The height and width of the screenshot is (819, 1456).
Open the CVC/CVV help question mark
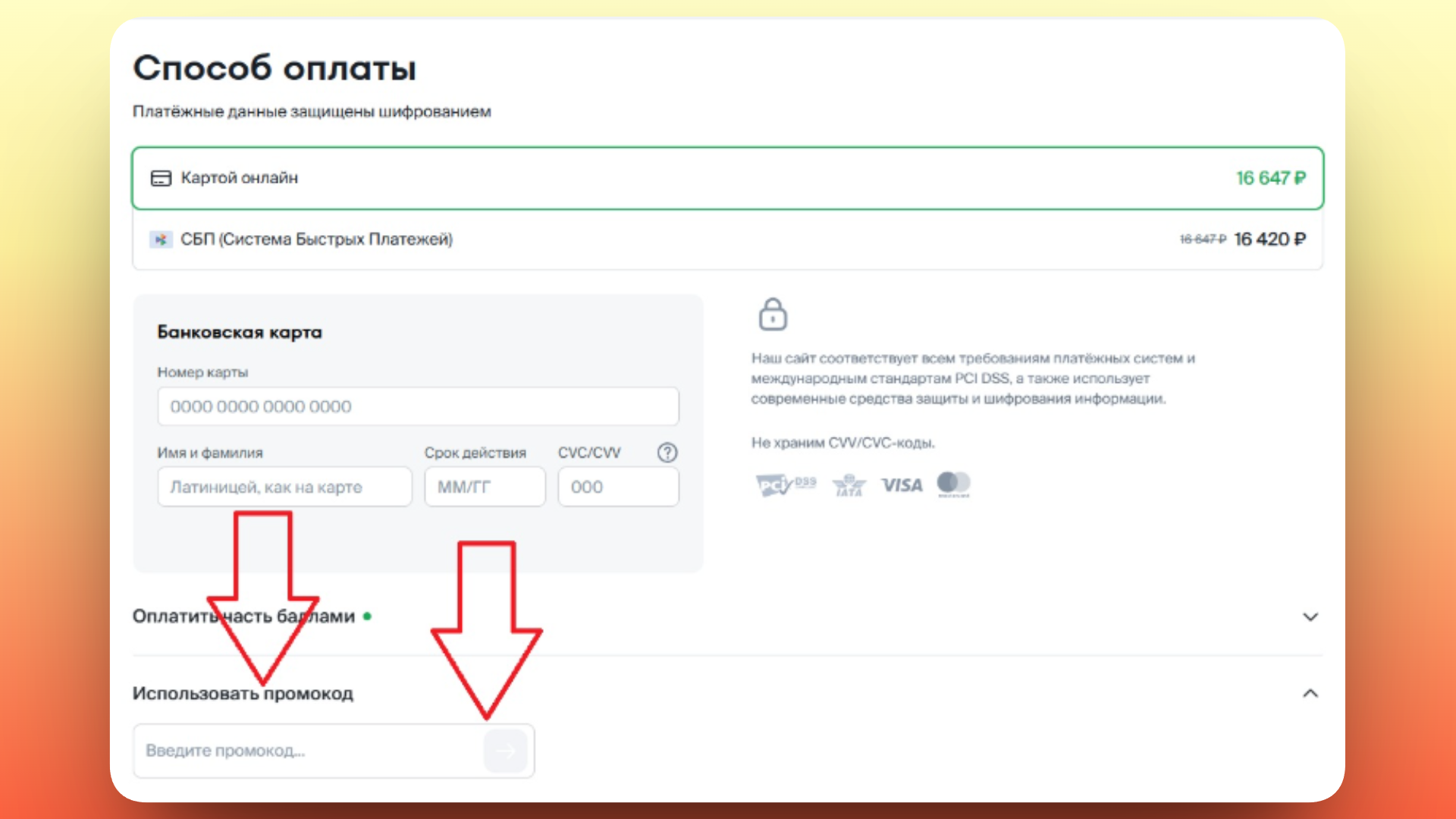click(667, 453)
